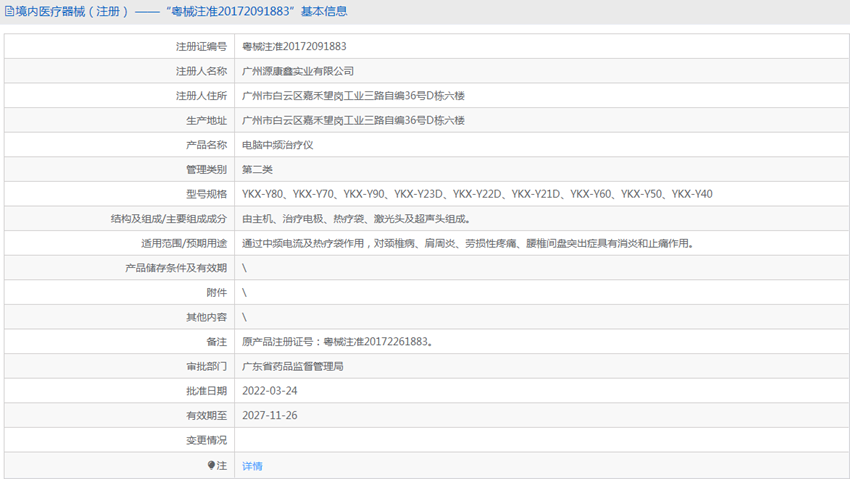
Task: Click the 第二类 management category value
Action: click(257, 170)
